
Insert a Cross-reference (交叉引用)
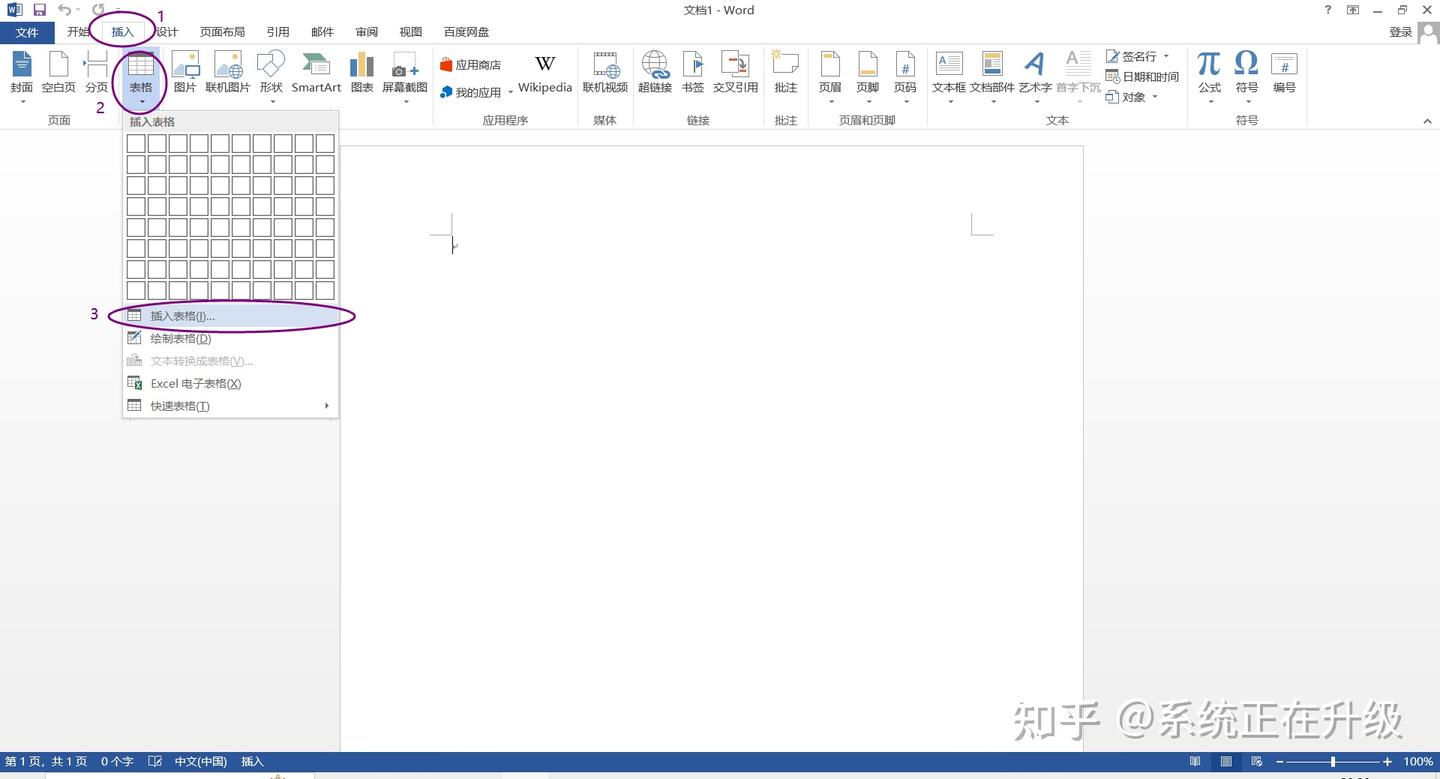[x=735, y=75]
